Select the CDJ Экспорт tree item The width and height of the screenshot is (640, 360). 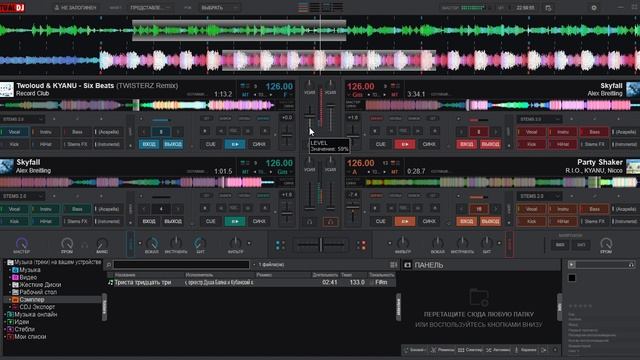click(37, 307)
